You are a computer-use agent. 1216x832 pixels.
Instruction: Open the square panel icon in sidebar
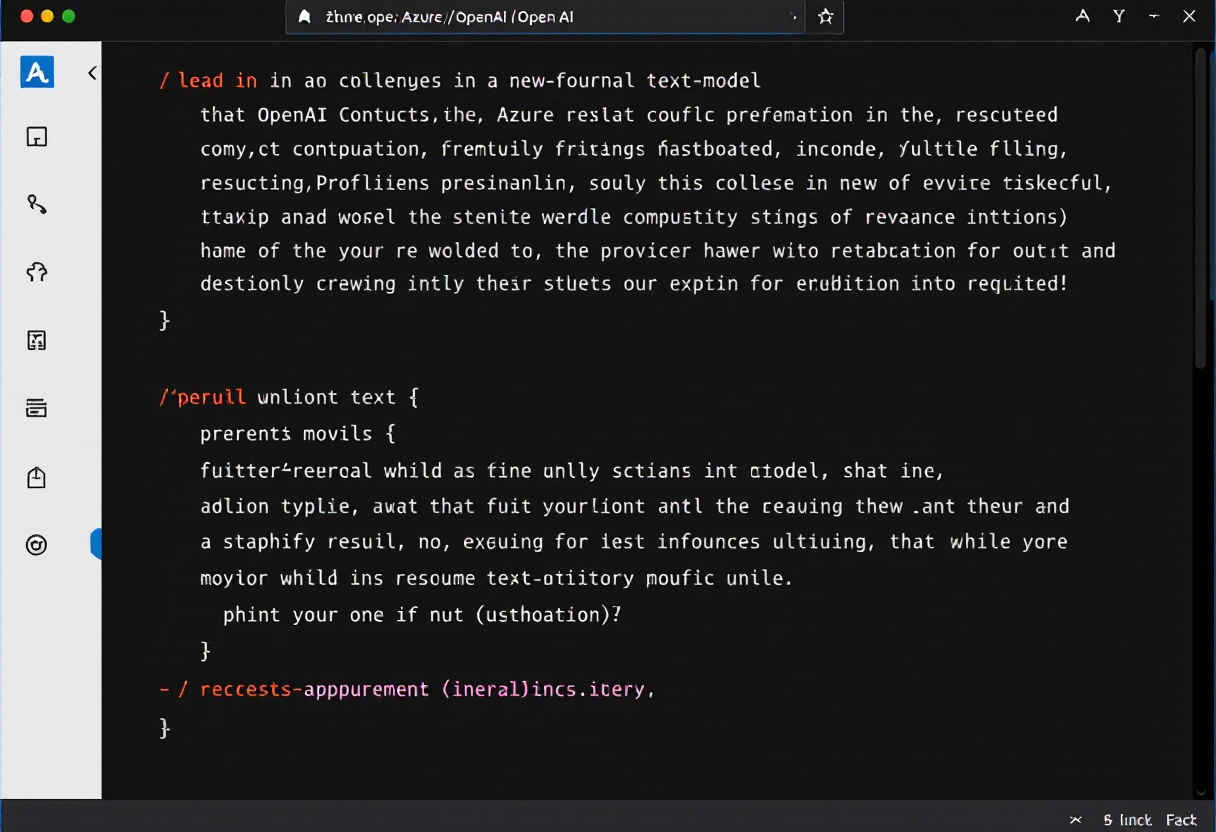[37, 137]
